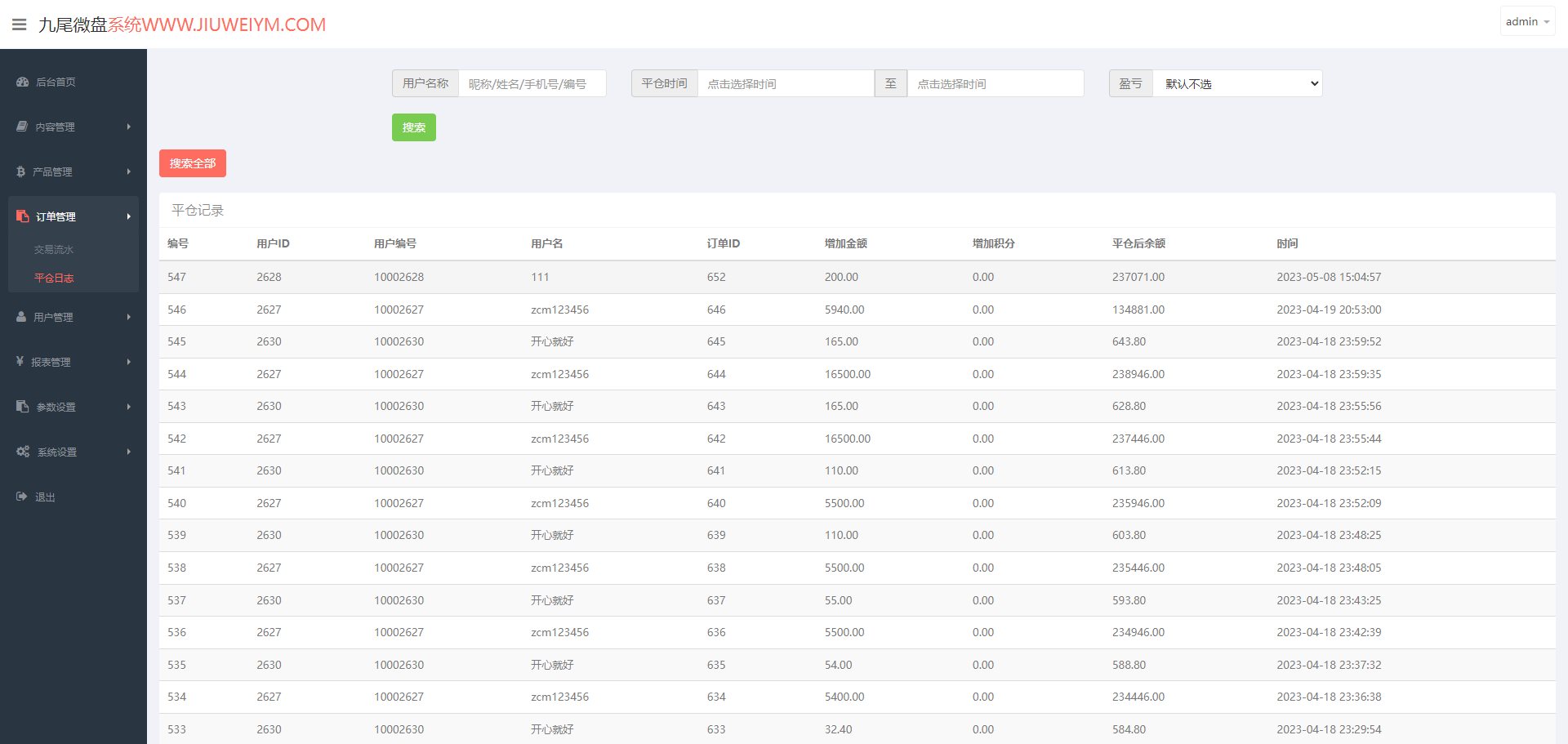Focus the 用户名称 search input field

point(532,83)
